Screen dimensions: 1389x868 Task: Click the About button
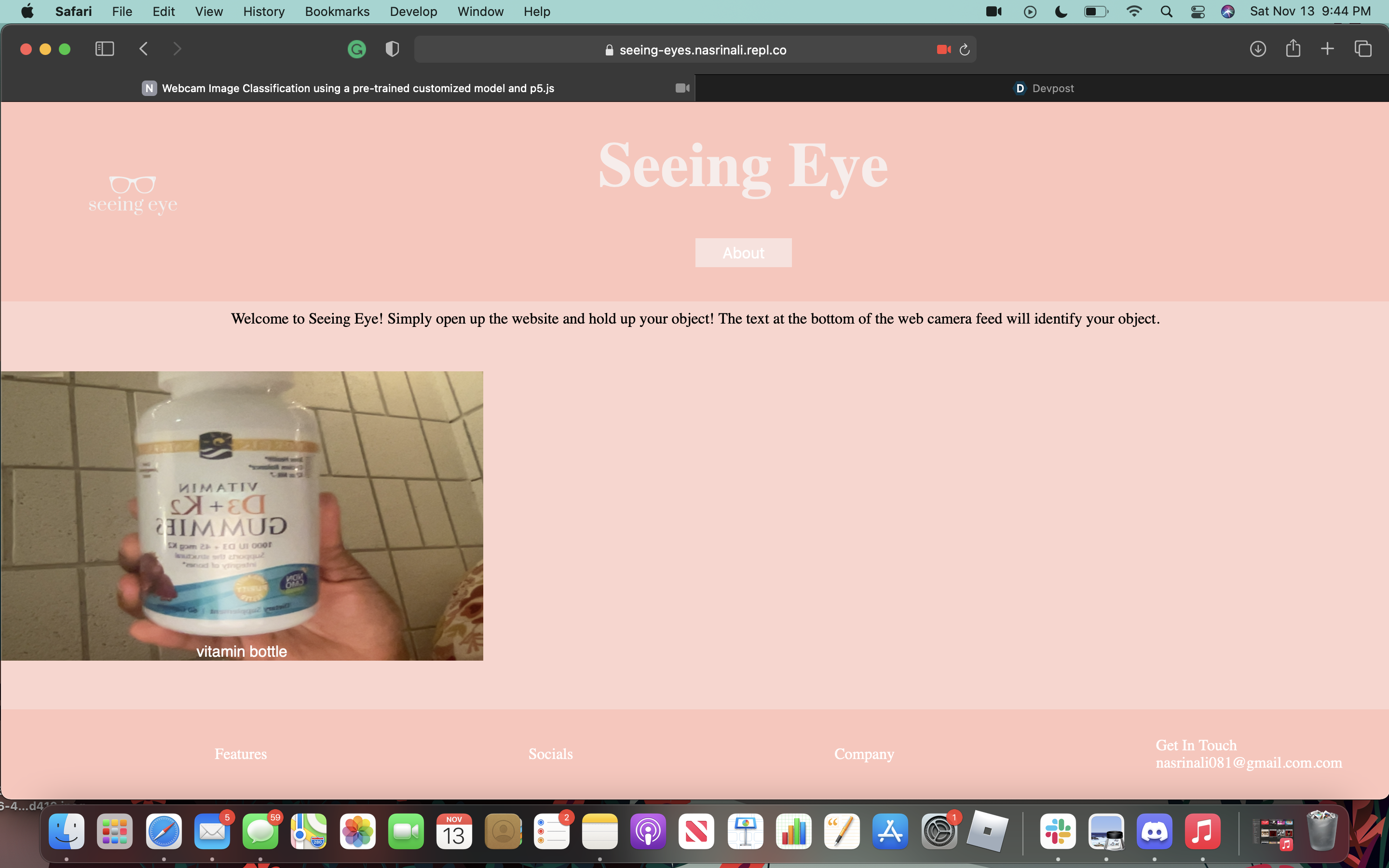[x=743, y=253]
